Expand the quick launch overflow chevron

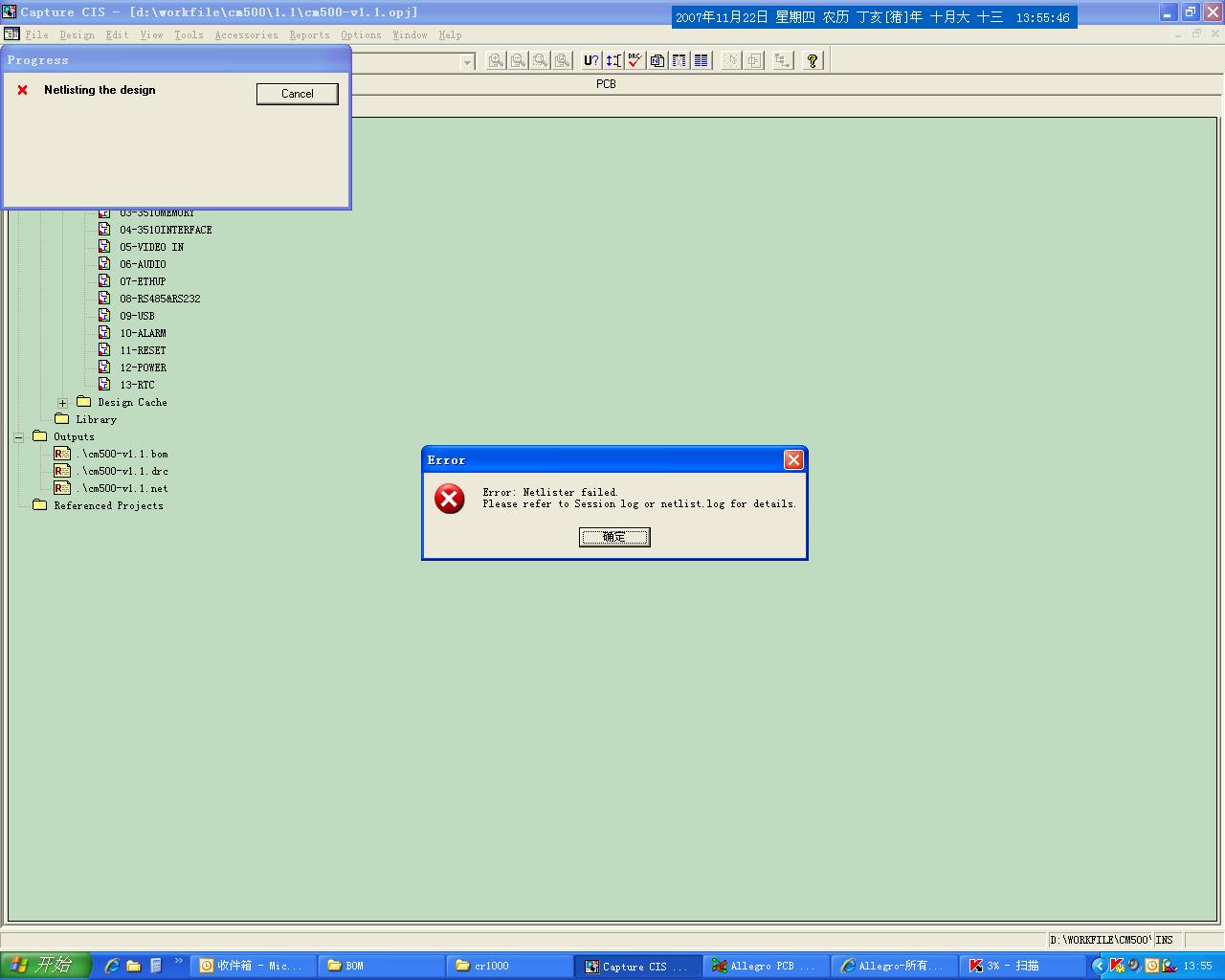[x=178, y=961]
